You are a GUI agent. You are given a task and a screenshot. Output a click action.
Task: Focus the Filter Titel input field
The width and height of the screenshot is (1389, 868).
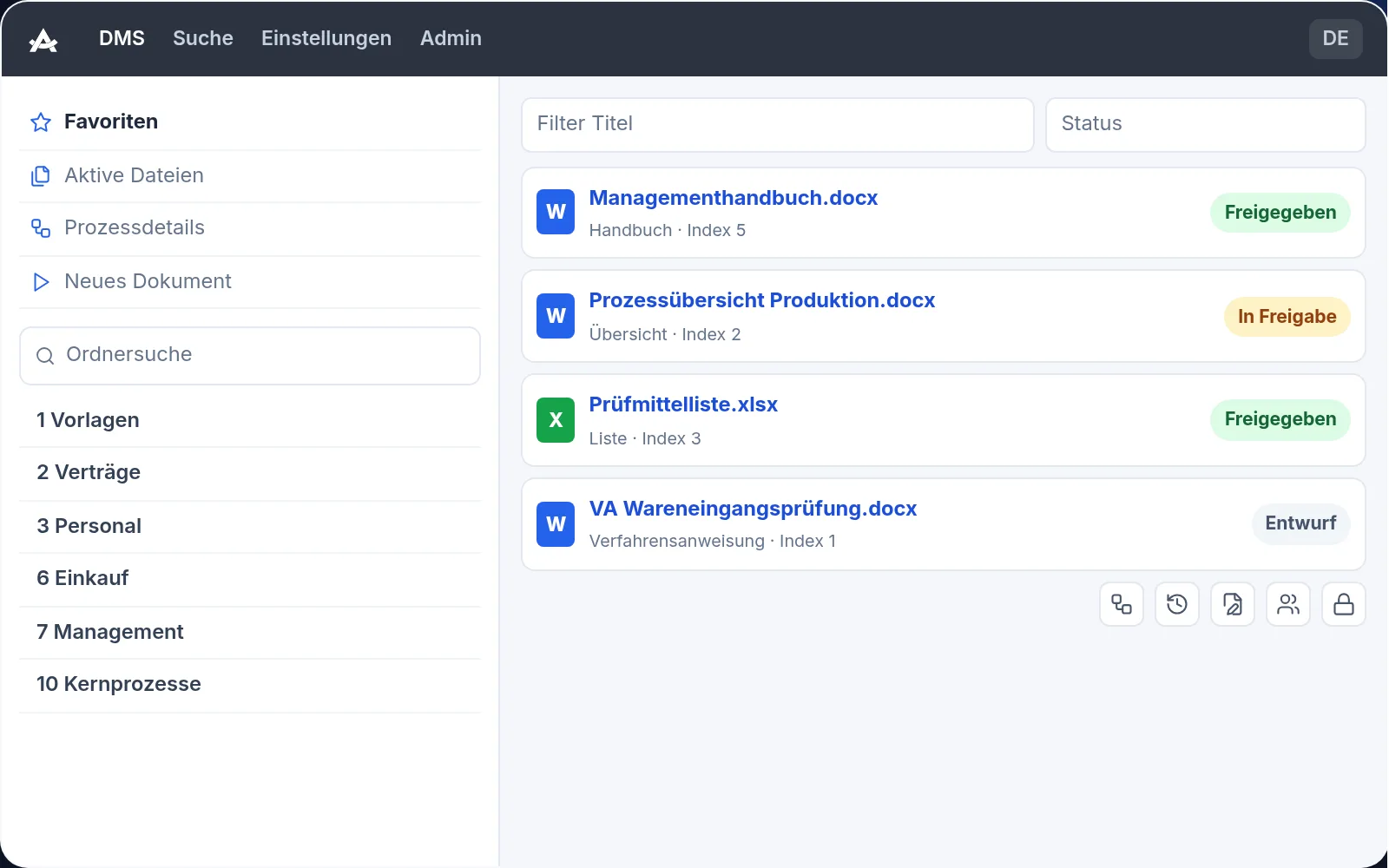click(778, 124)
